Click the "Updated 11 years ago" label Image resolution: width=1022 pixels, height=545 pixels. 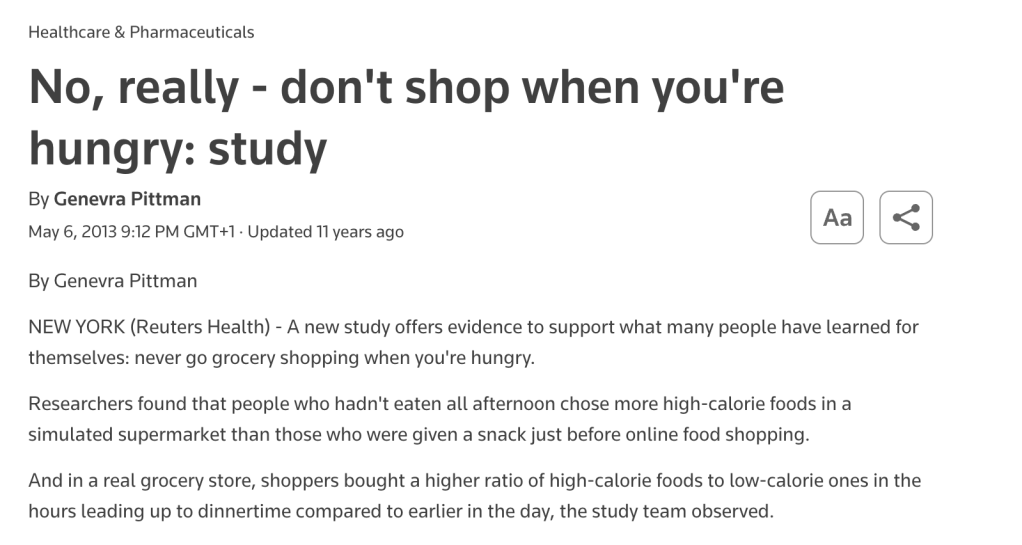(325, 231)
